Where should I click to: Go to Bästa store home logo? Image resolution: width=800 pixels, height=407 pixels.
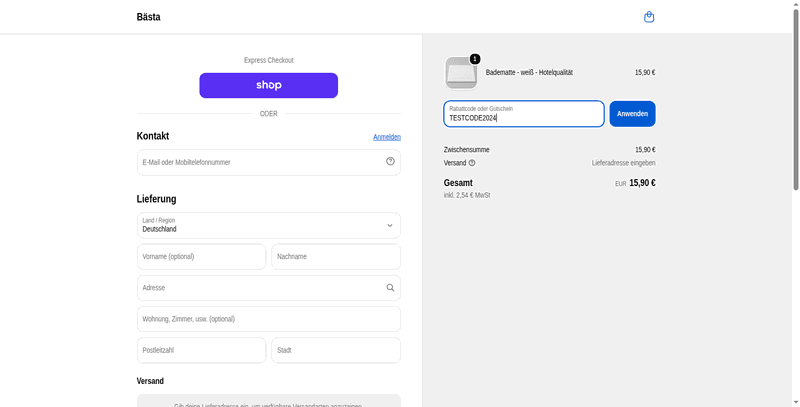(x=148, y=17)
